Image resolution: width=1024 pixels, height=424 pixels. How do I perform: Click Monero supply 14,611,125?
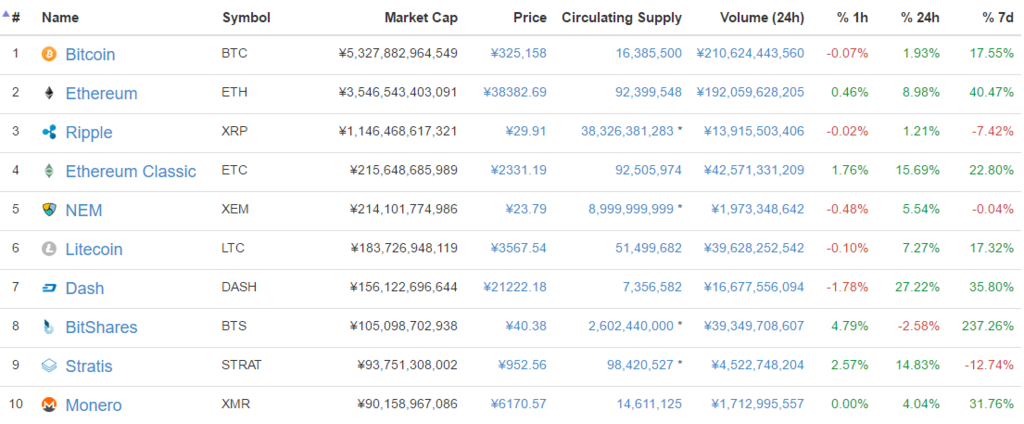(x=648, y=404)
